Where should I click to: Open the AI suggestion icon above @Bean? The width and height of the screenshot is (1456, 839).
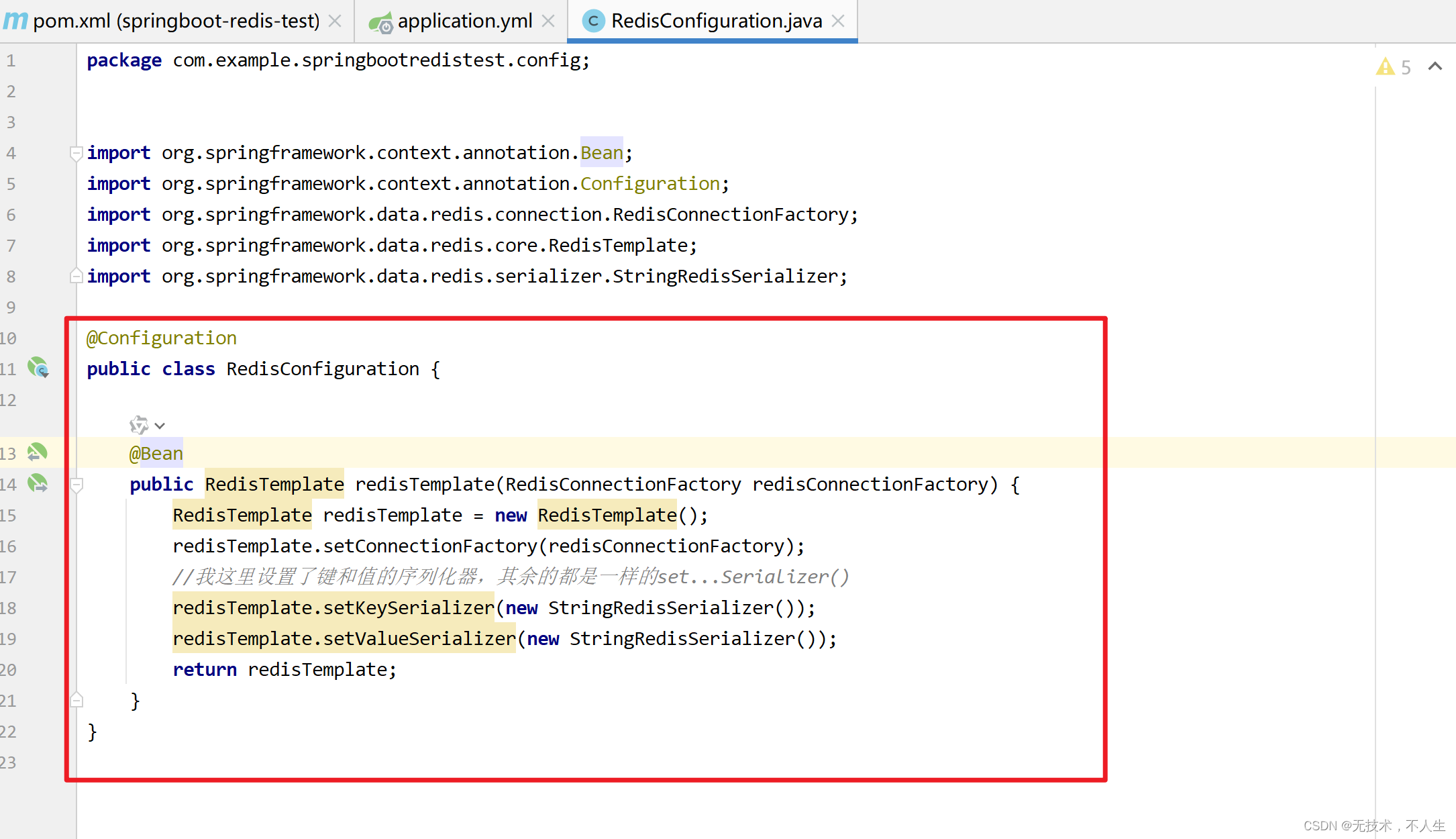[x=139, y=425]
